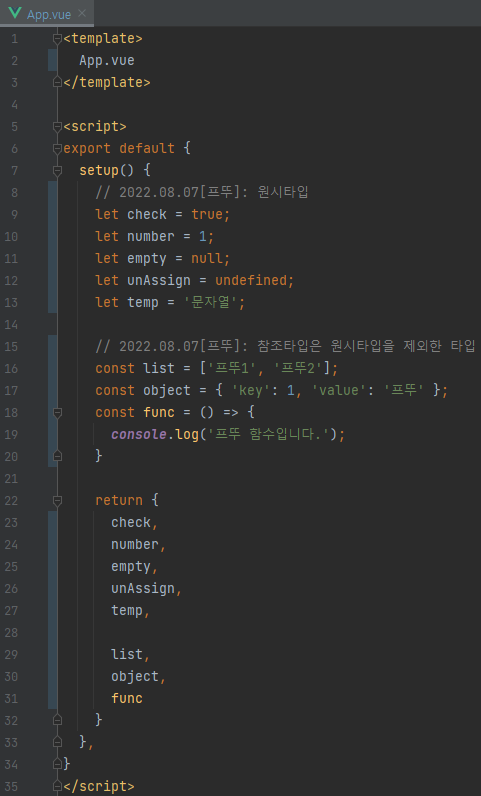Image resolution: width=481 pixels, height=796 pixels.
Task: Click 'func' on line 31
Action: [127, 699]
